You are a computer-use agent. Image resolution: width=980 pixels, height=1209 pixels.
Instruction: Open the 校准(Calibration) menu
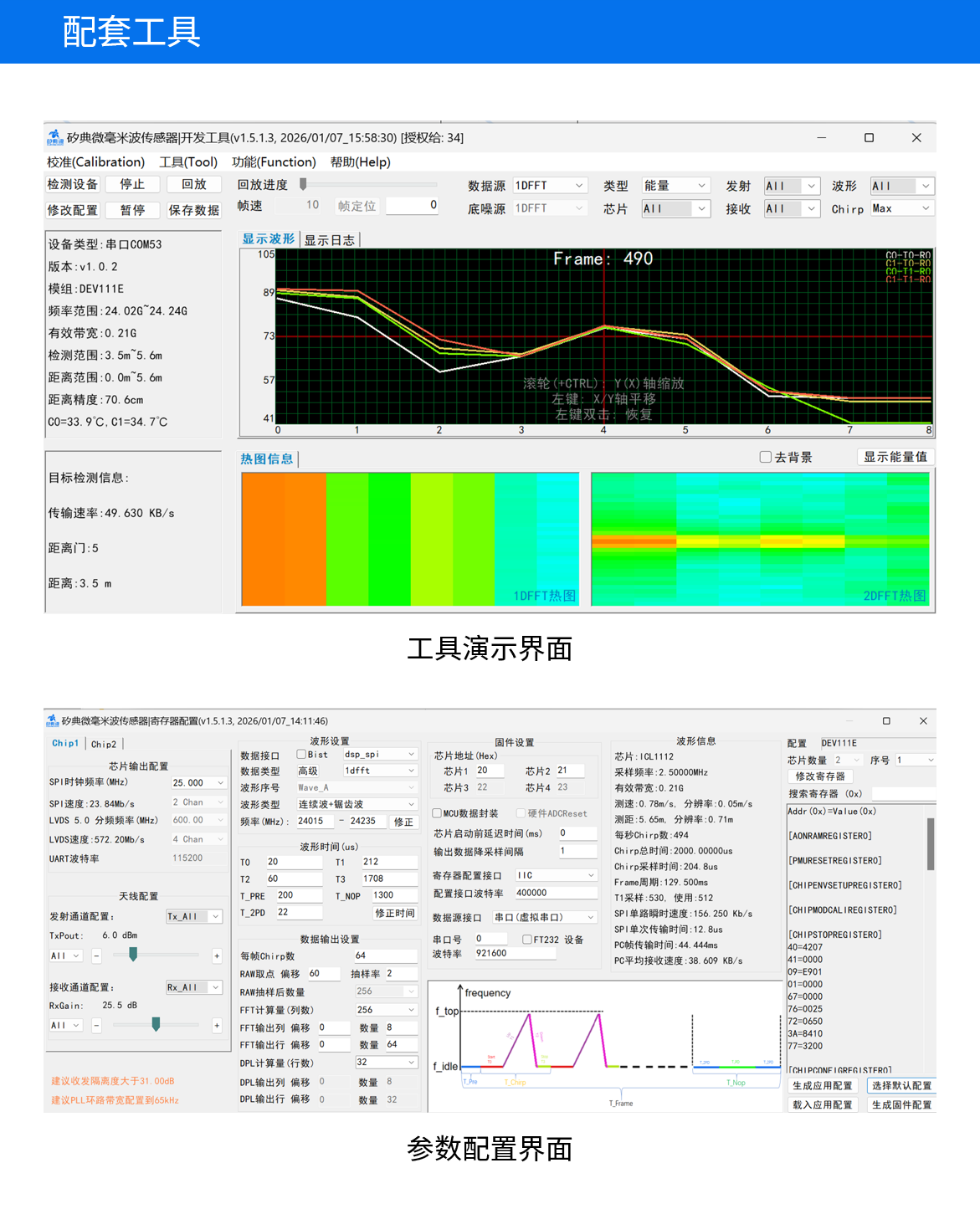point(95,162)
